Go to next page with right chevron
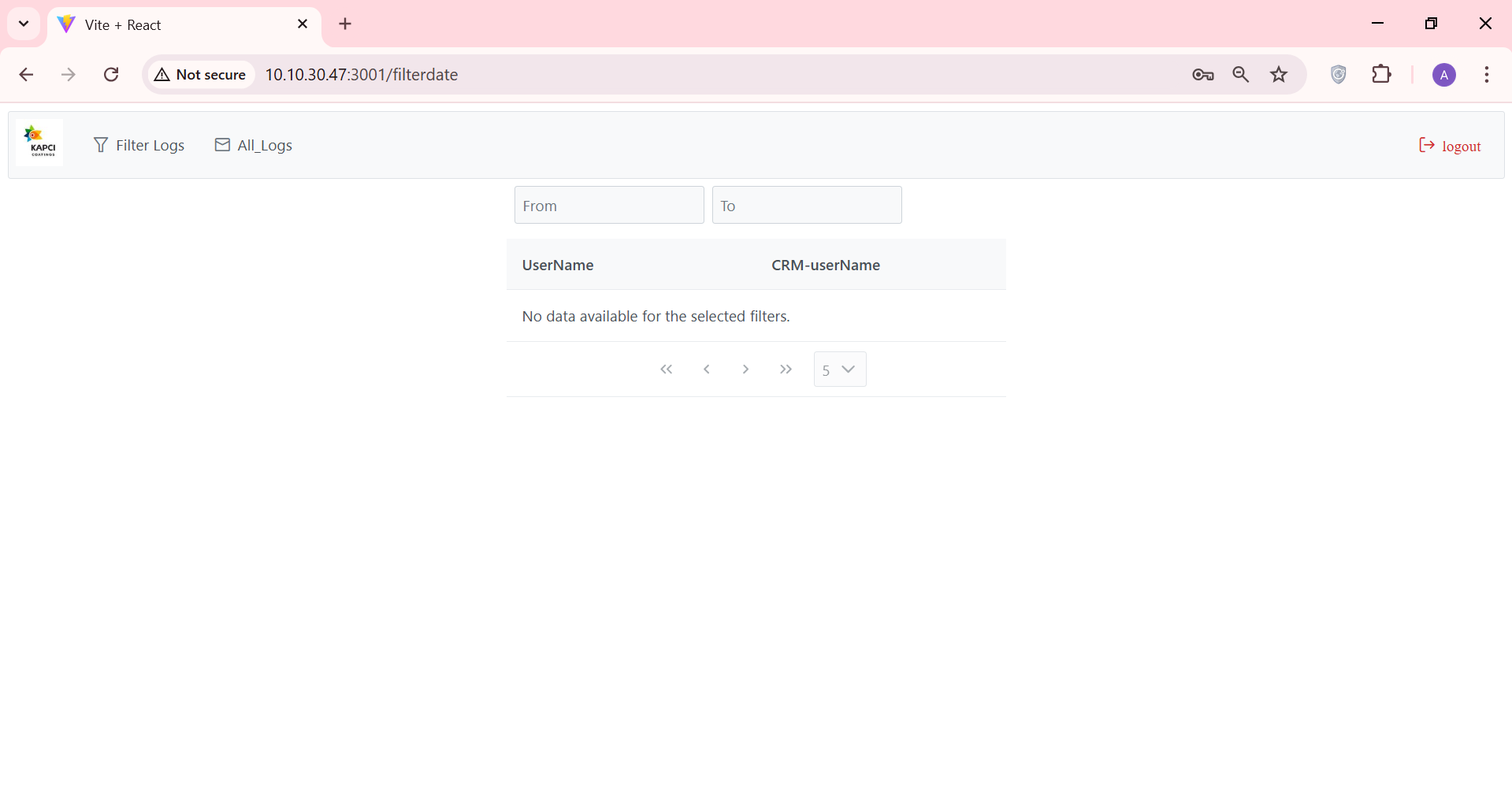This screenshot has width=1512, height=802. pos(746,369)
